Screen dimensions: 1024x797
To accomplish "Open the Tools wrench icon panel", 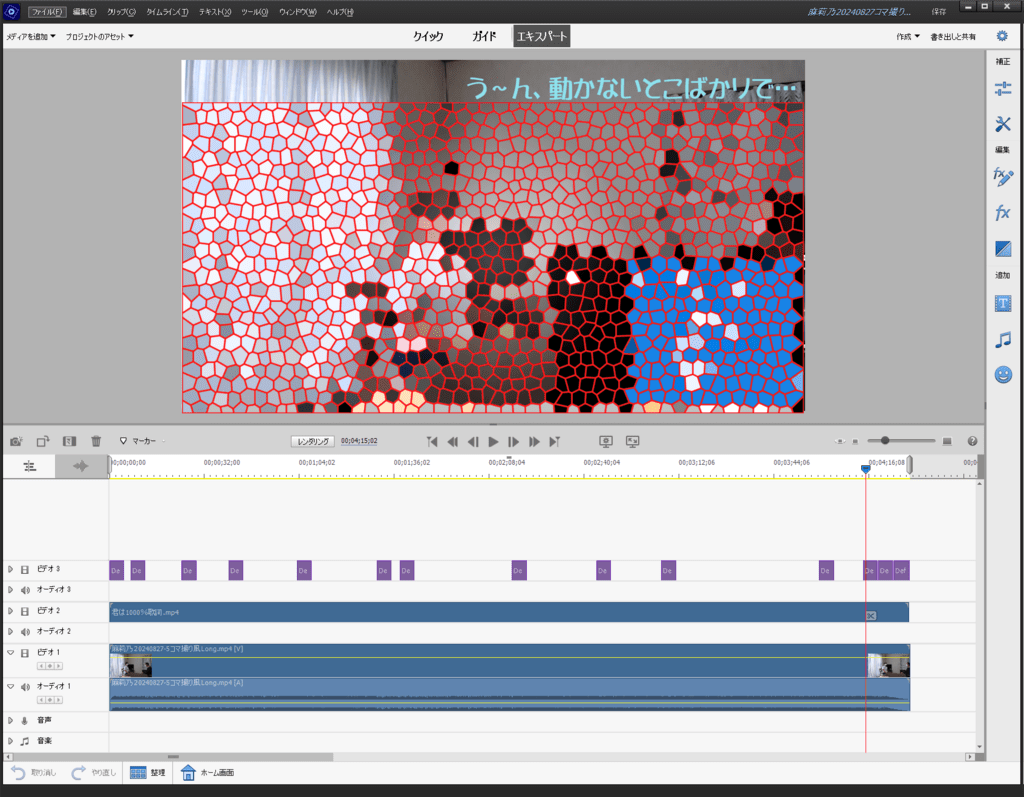I will point(1002,124).
